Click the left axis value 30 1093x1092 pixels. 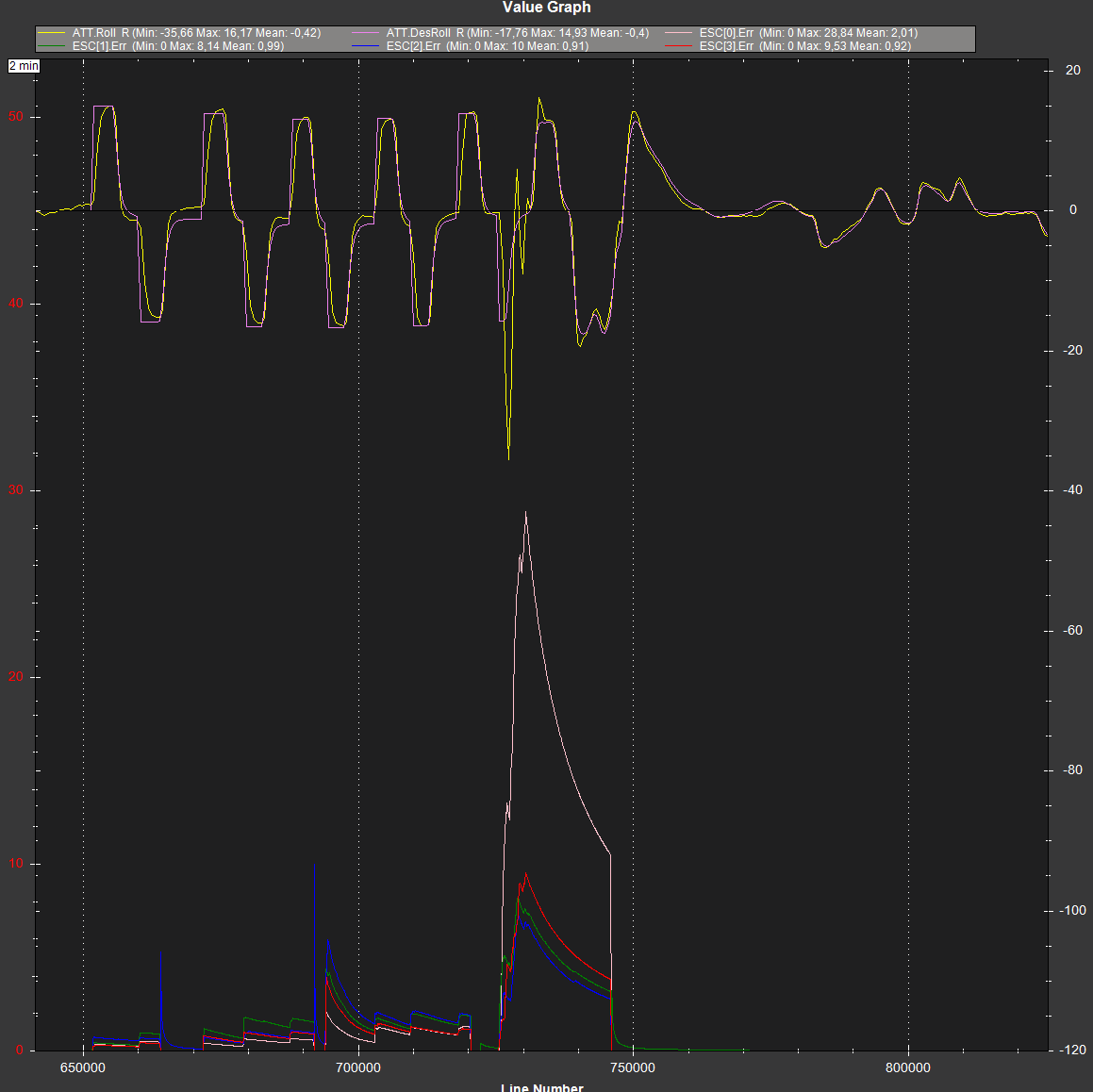tap(15, 490)
